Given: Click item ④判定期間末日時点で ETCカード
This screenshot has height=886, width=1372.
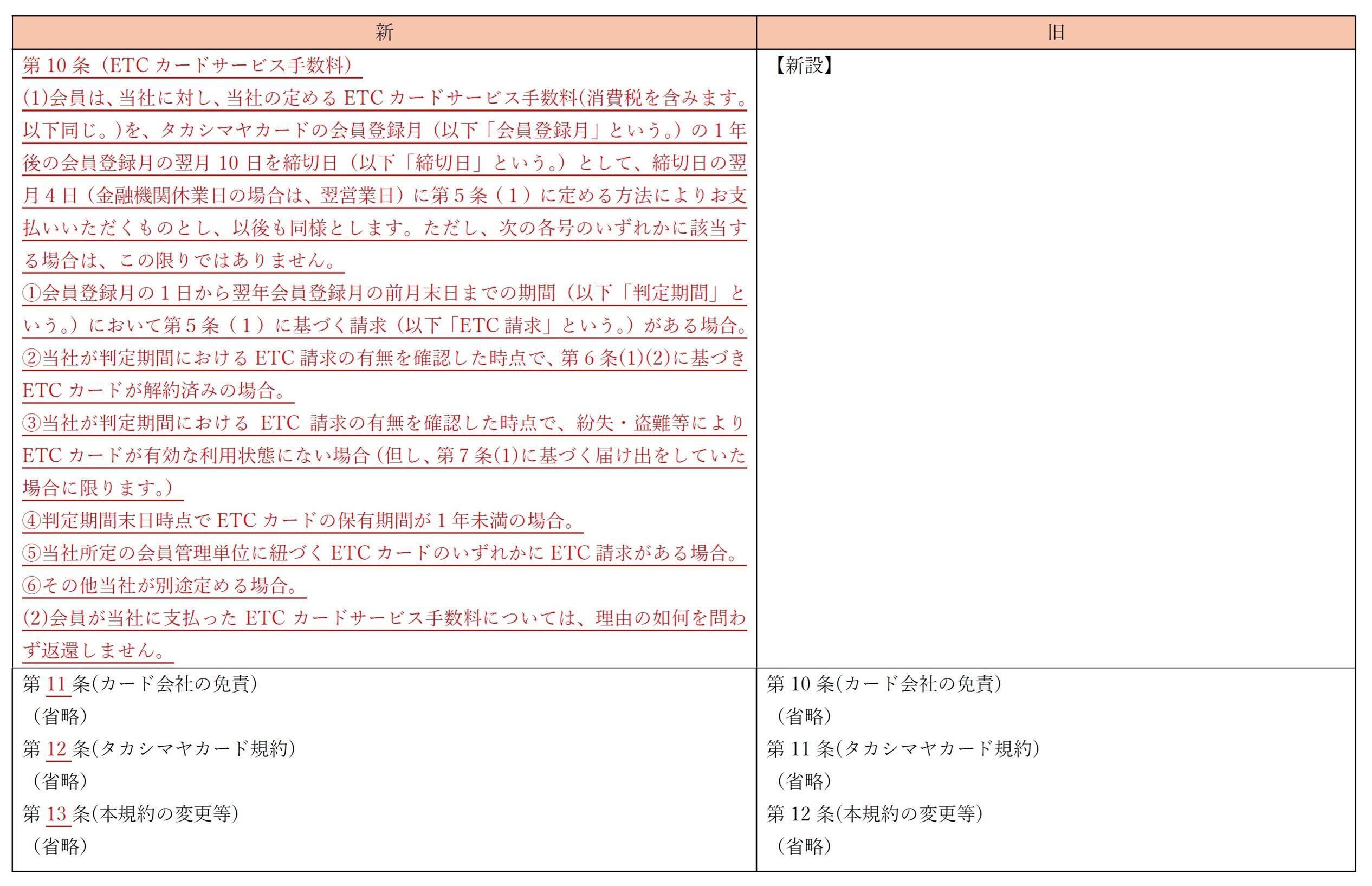Looking at the screenshot, I should pyautogui.click(x=302, y=521).
